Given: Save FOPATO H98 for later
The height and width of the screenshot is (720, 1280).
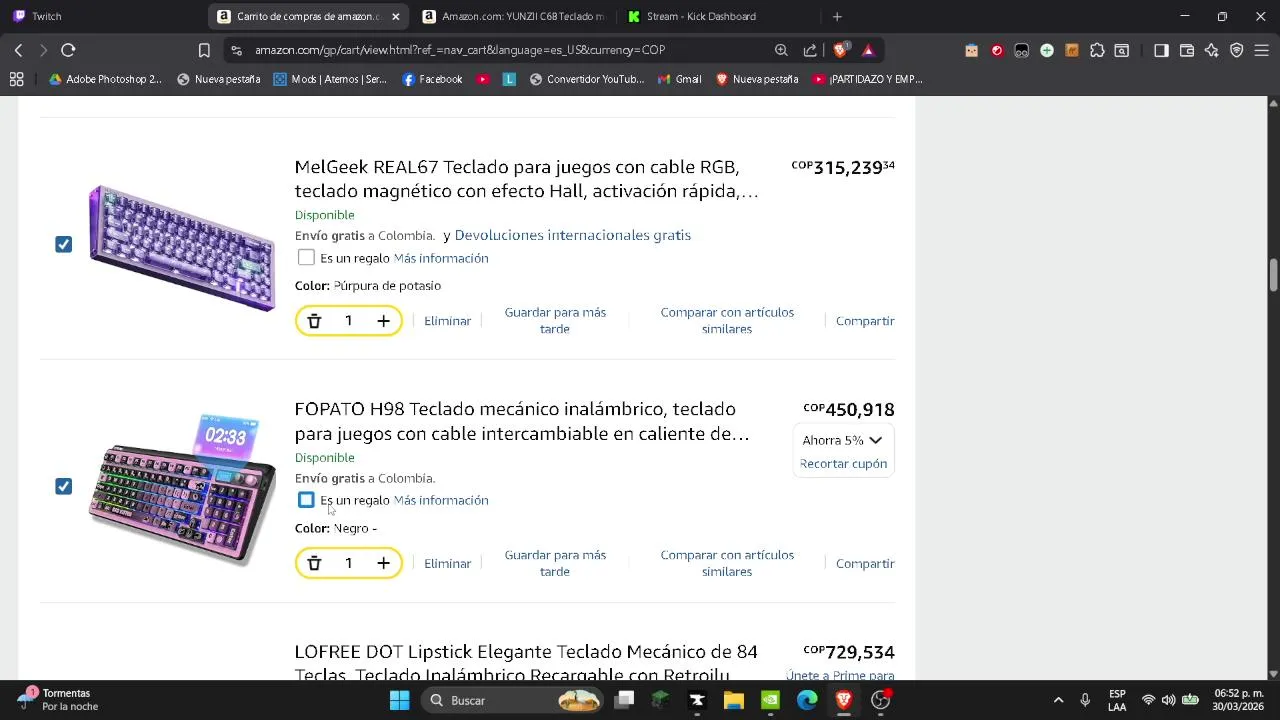Looking at the screenshot, I should click(x=555, y=563).
